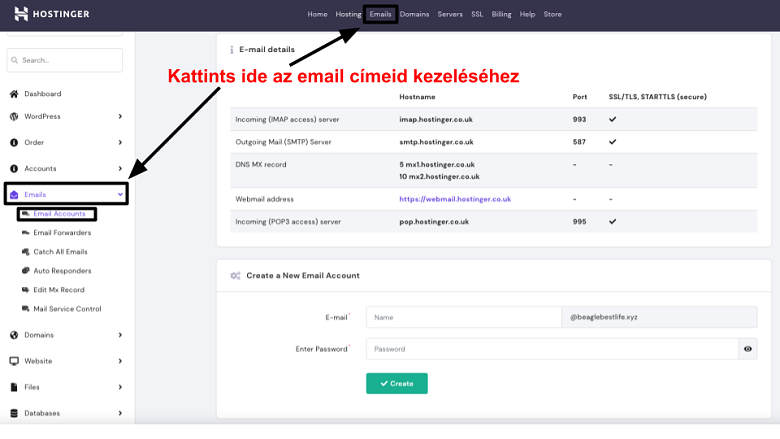Viewport: 780px width, 439px height.
Task: Go to Dashboard in sidebar
Action: (x=43, y=94)
